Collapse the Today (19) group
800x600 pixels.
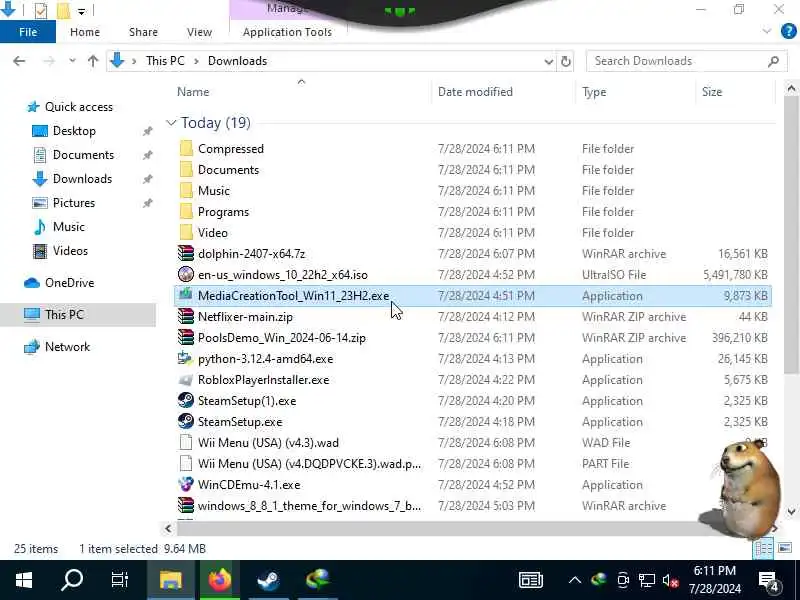tap(171, 123)
